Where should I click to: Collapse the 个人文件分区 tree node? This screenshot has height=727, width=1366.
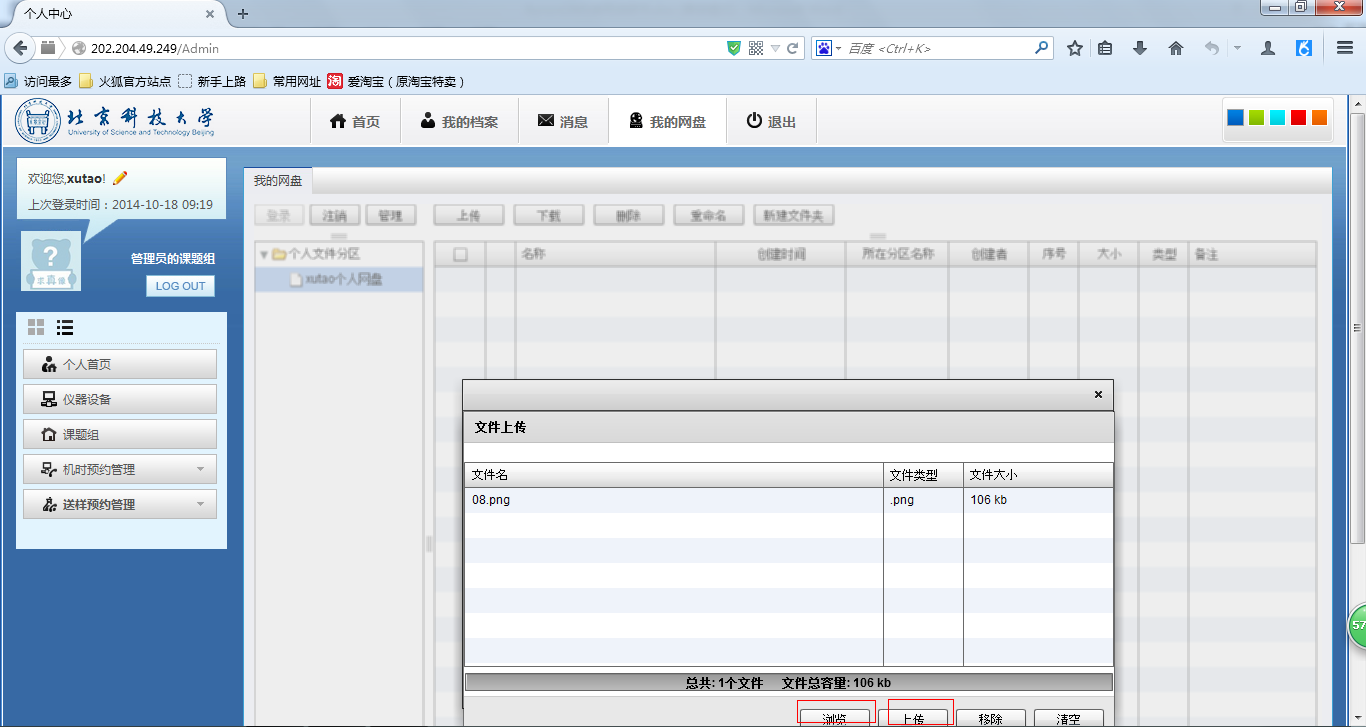(264, 255)
